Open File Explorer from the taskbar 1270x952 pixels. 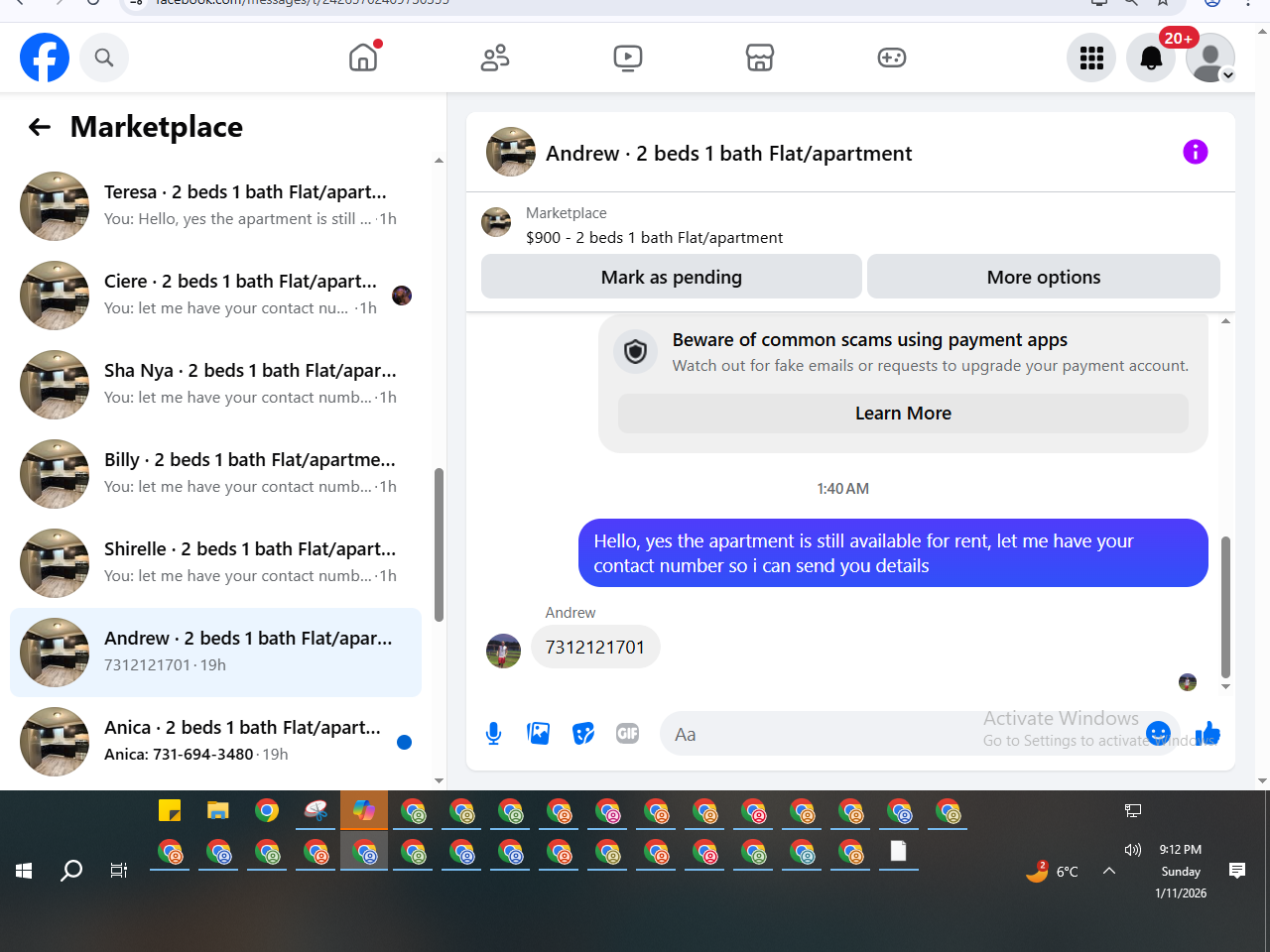click(218, 810)
